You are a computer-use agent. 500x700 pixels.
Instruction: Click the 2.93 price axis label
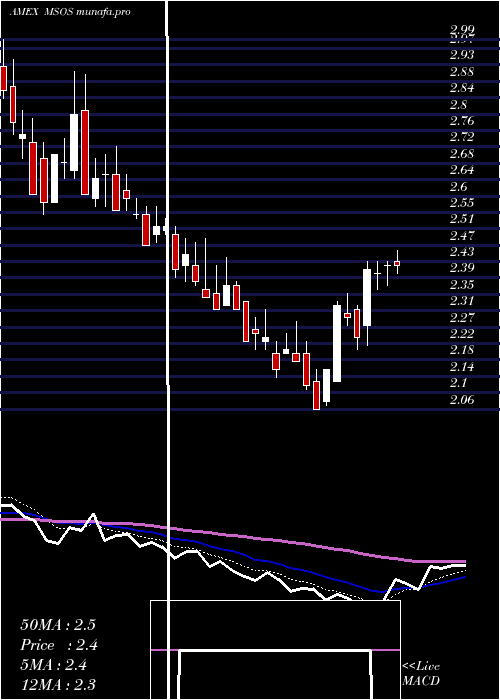(462, 55)
